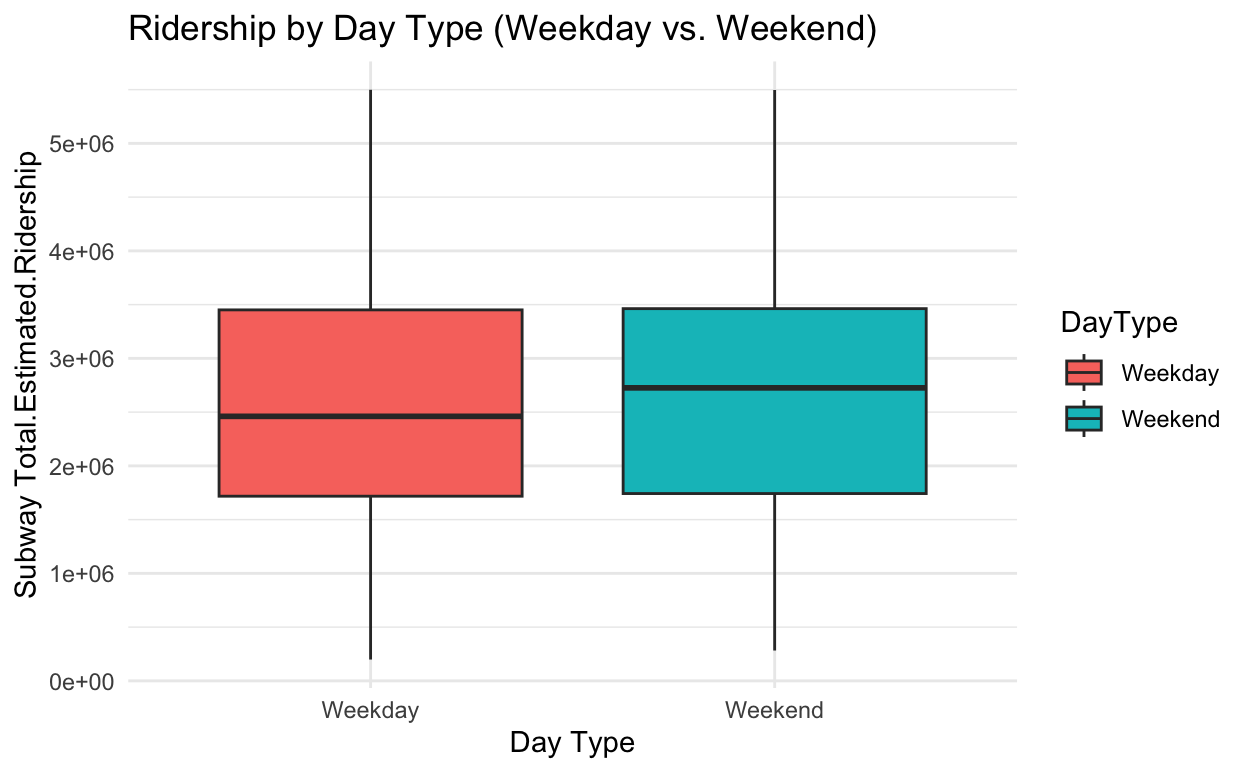The height and width of the screenshot is (772, 1250).
Task: Click the teal Weekend legend swatch
Action: click(1084, 419)
